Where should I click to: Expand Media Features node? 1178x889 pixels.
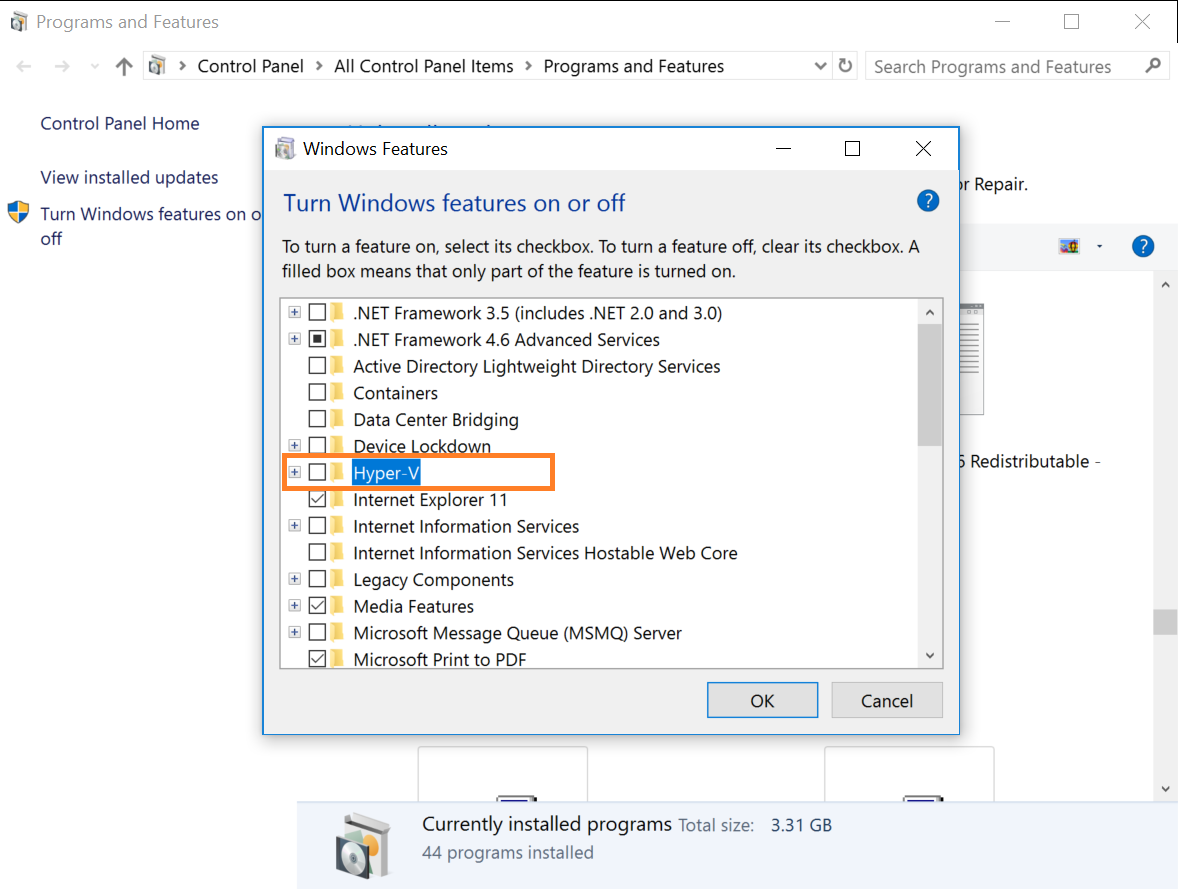click(x=294, y=606)
